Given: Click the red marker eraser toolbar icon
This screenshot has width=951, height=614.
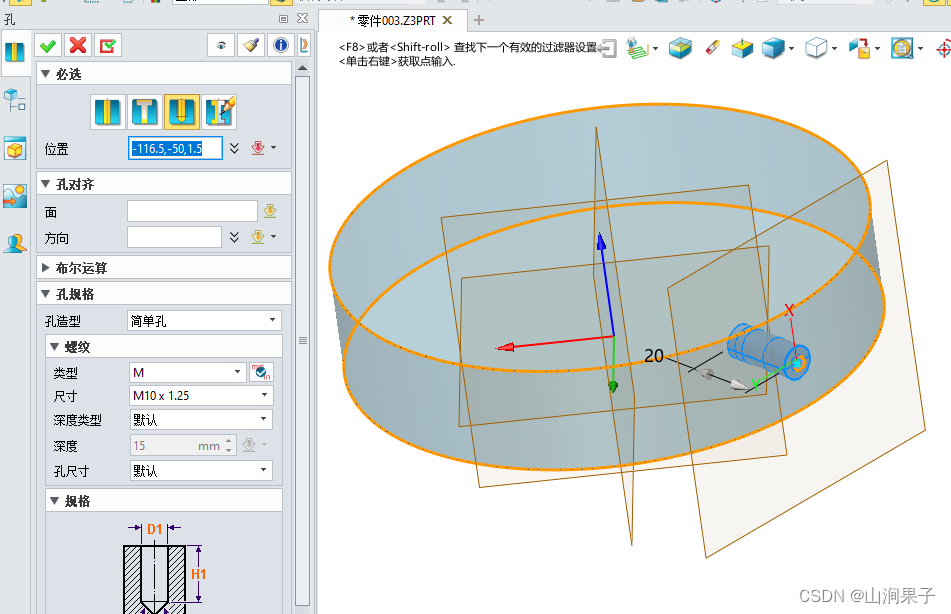Looking at the screenshot, I should [713, 47].
